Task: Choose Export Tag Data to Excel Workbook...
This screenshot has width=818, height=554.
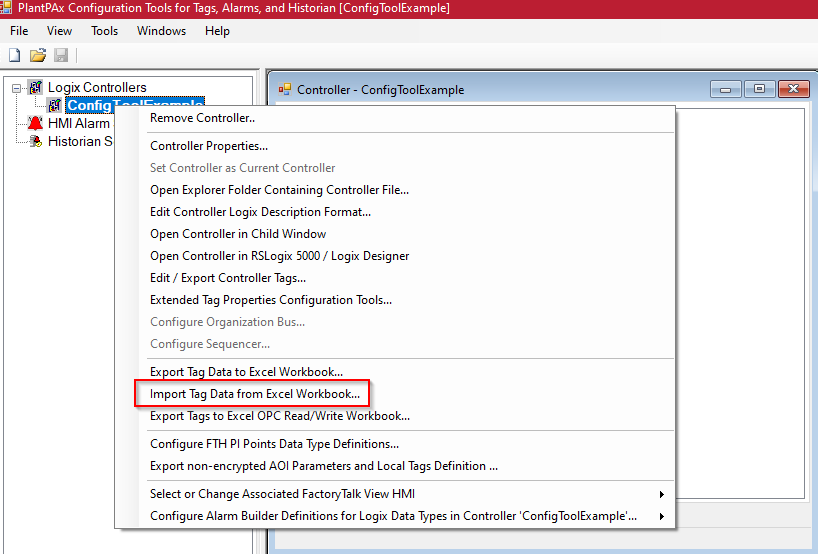Action: coord(246,372)
